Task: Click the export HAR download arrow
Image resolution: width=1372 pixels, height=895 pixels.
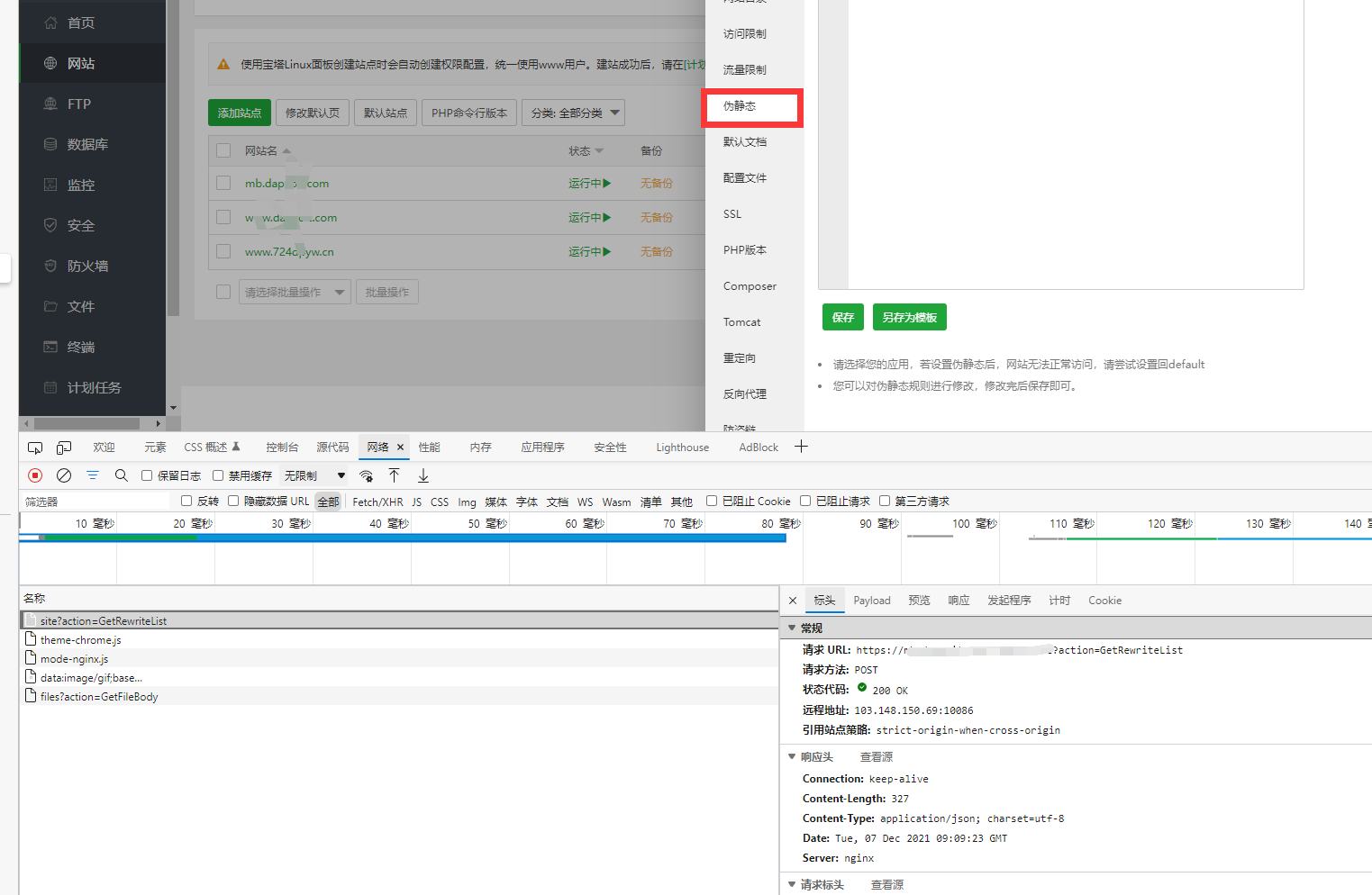Action: pos(423,475)
